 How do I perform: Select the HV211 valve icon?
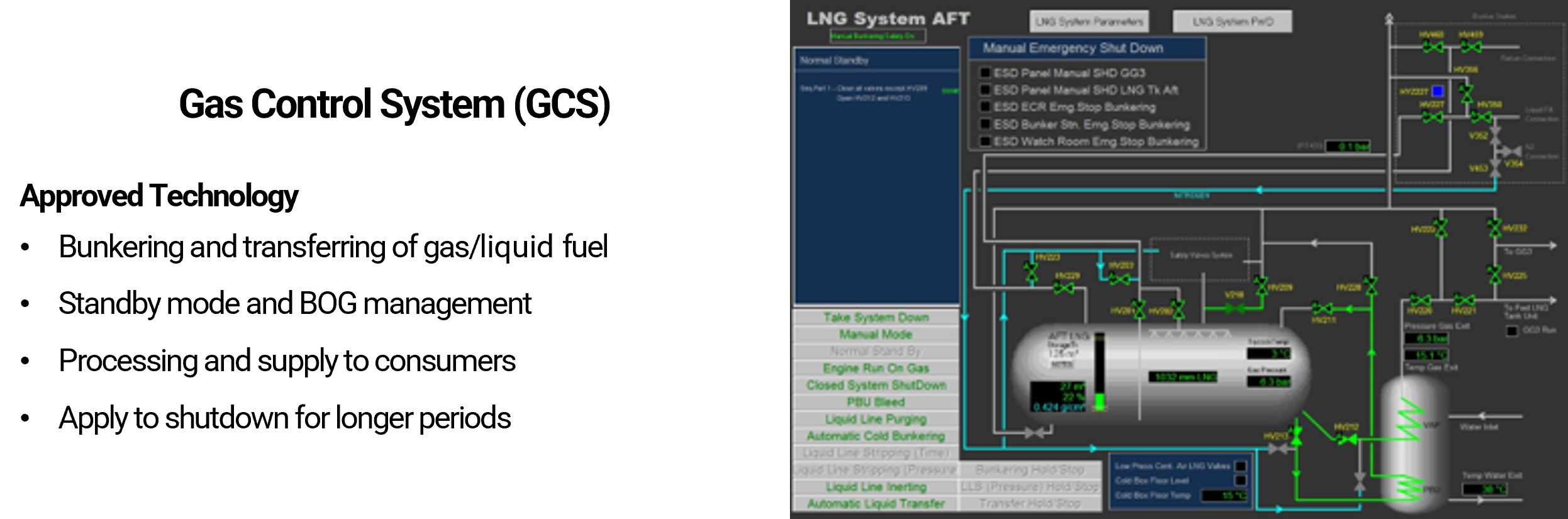1322,309
